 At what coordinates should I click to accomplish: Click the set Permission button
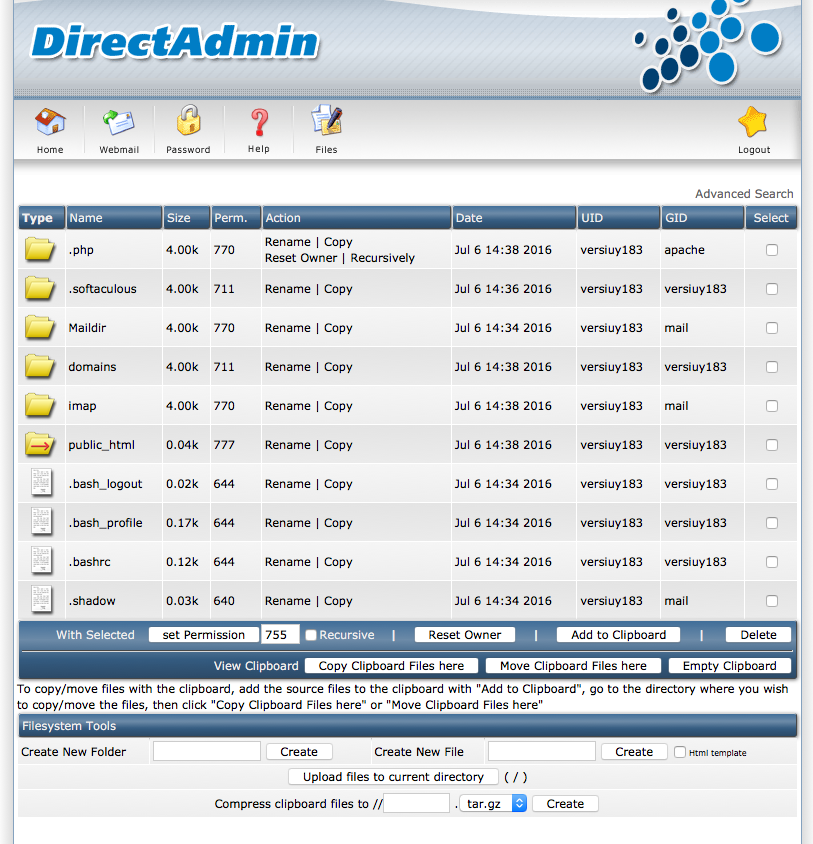click(204, 635)
